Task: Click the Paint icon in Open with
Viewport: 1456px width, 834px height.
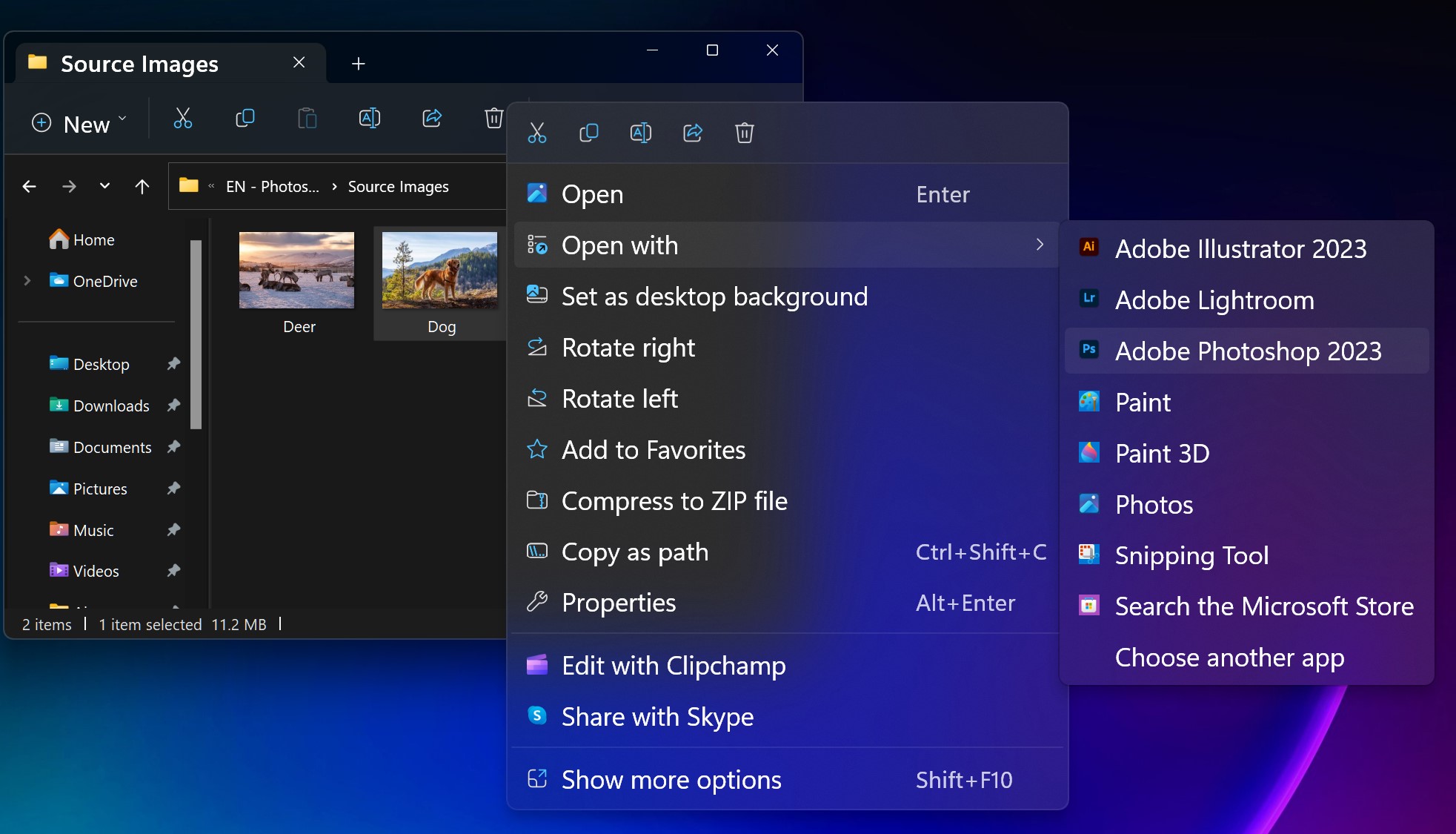Action: [1090, 401]
